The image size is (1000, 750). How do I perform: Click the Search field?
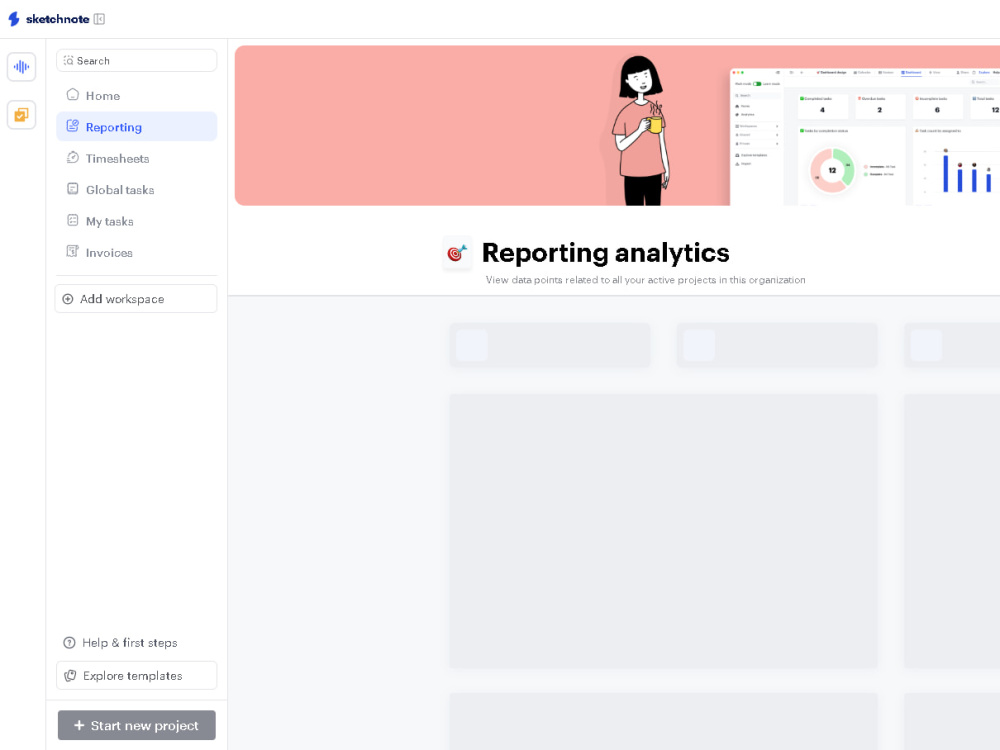136,61
